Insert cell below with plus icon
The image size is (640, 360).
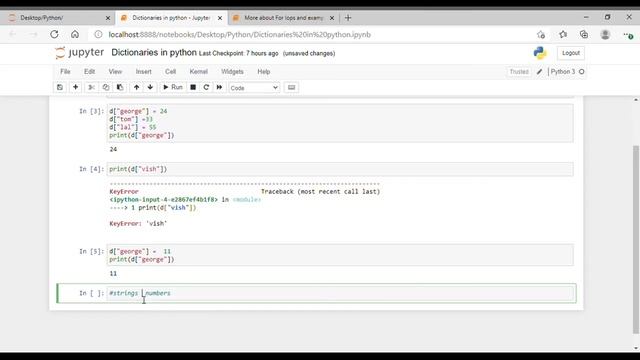(76, 87)
